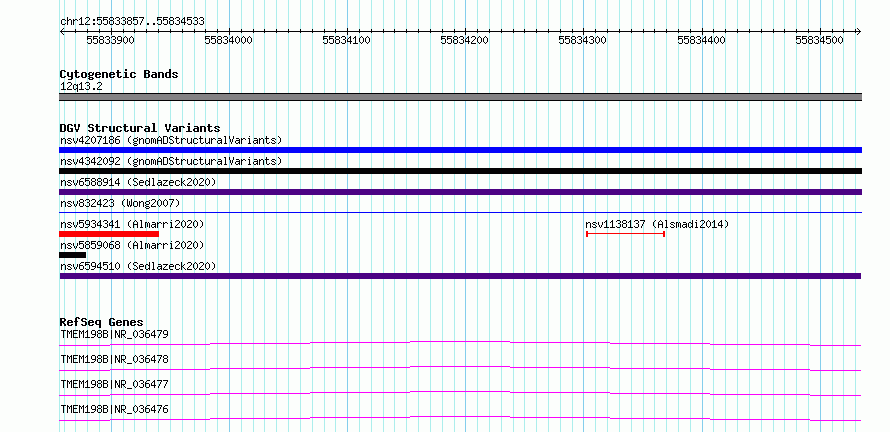
Task: Open variant label nsv6588914 (Sedlazeck2020)
Action: (x=138, y=182)
